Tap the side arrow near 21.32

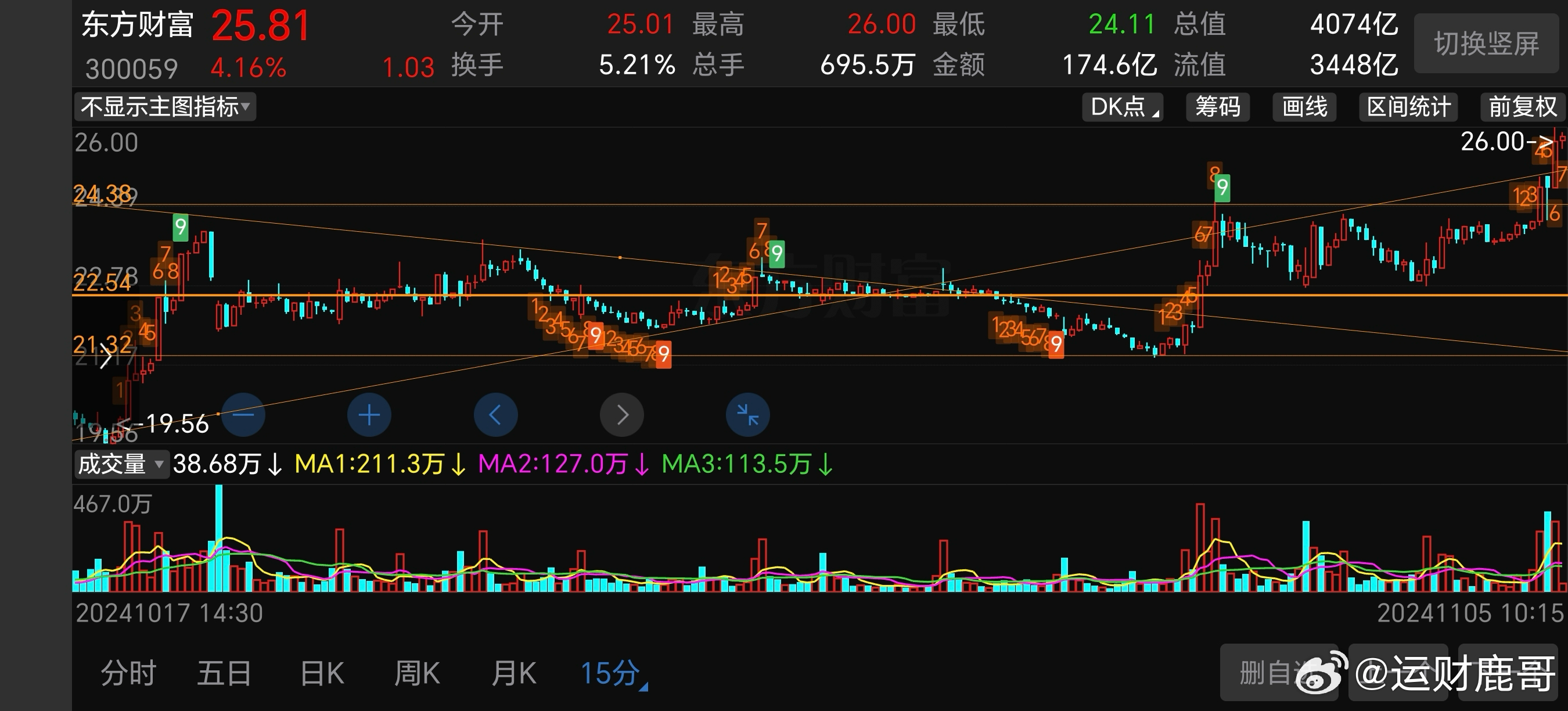click(105, 356)
